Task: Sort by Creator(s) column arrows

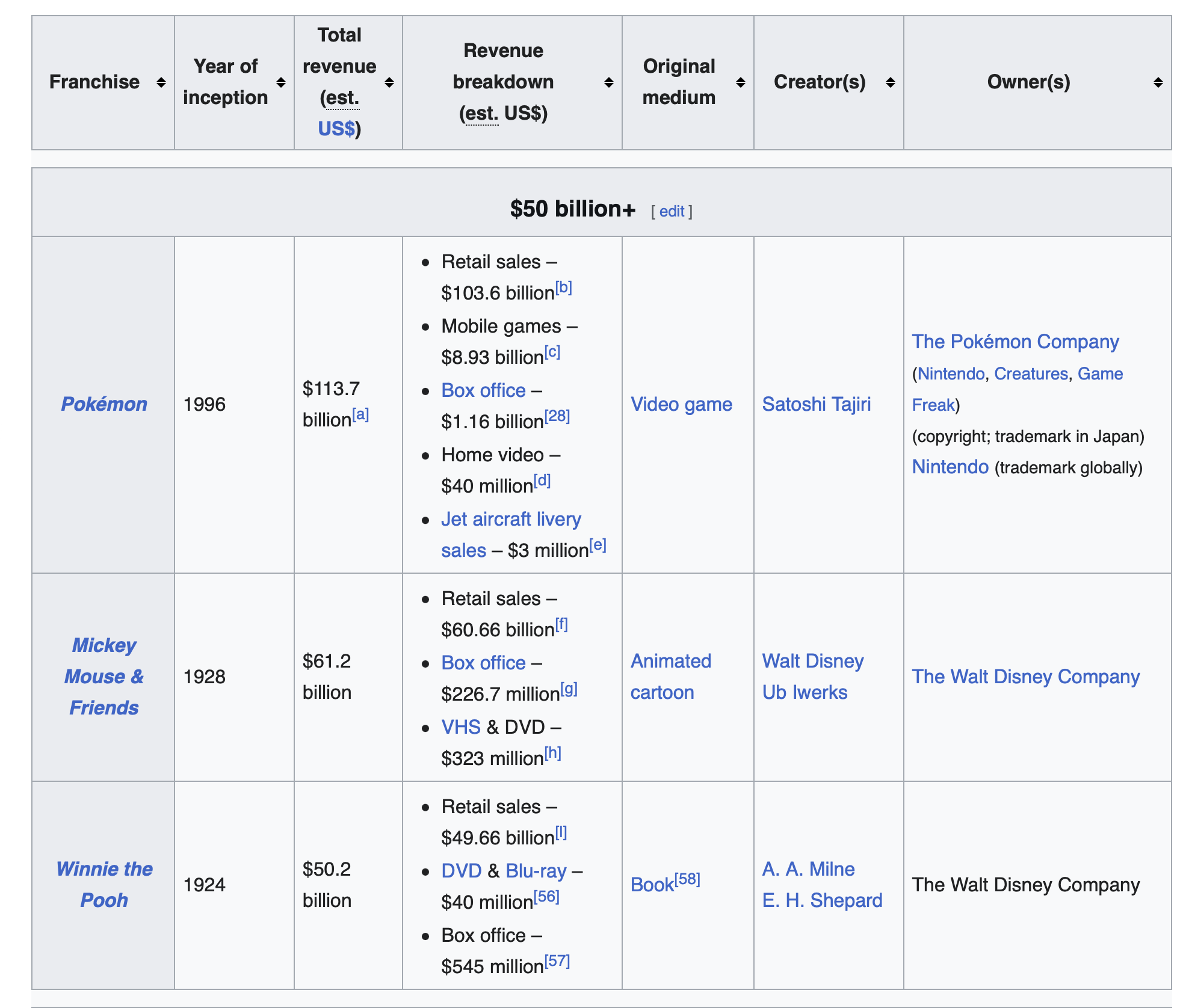Action: (890, 82)
